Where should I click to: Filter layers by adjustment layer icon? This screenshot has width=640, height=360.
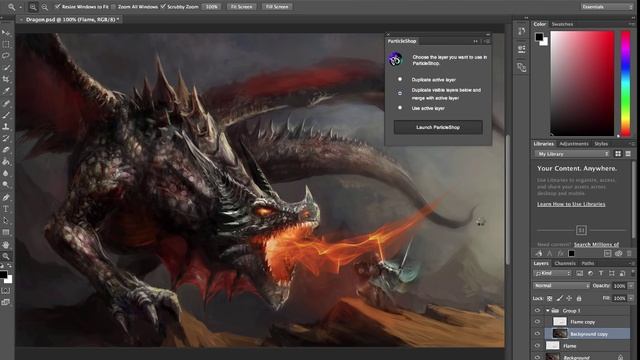tap(590, 273)
